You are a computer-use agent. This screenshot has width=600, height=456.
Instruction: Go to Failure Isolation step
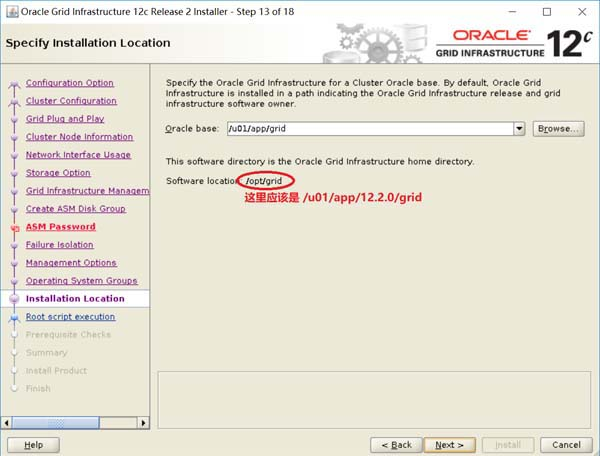pyautogui.click(x=60, y=245)
